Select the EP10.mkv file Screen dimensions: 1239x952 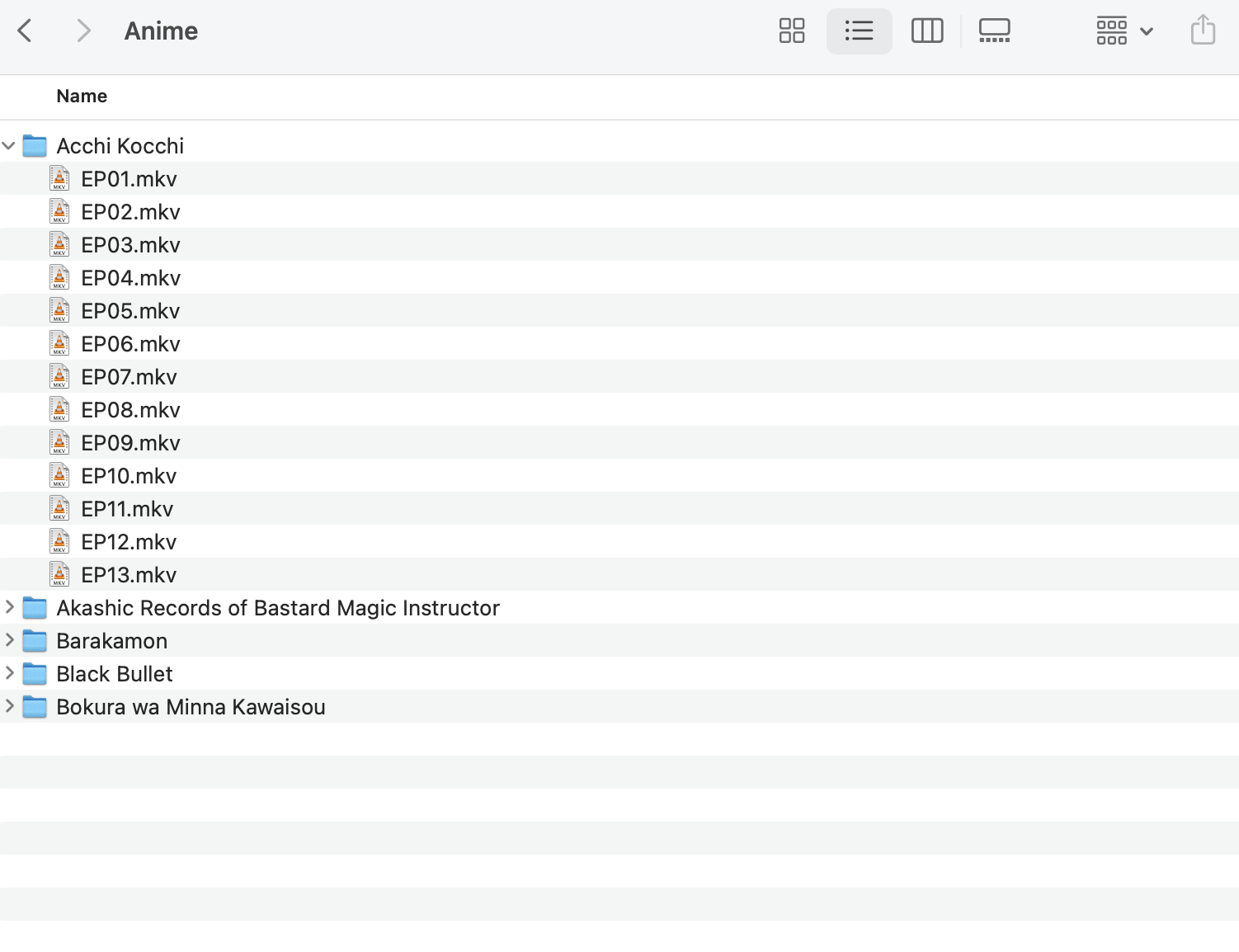pos(129,476)
